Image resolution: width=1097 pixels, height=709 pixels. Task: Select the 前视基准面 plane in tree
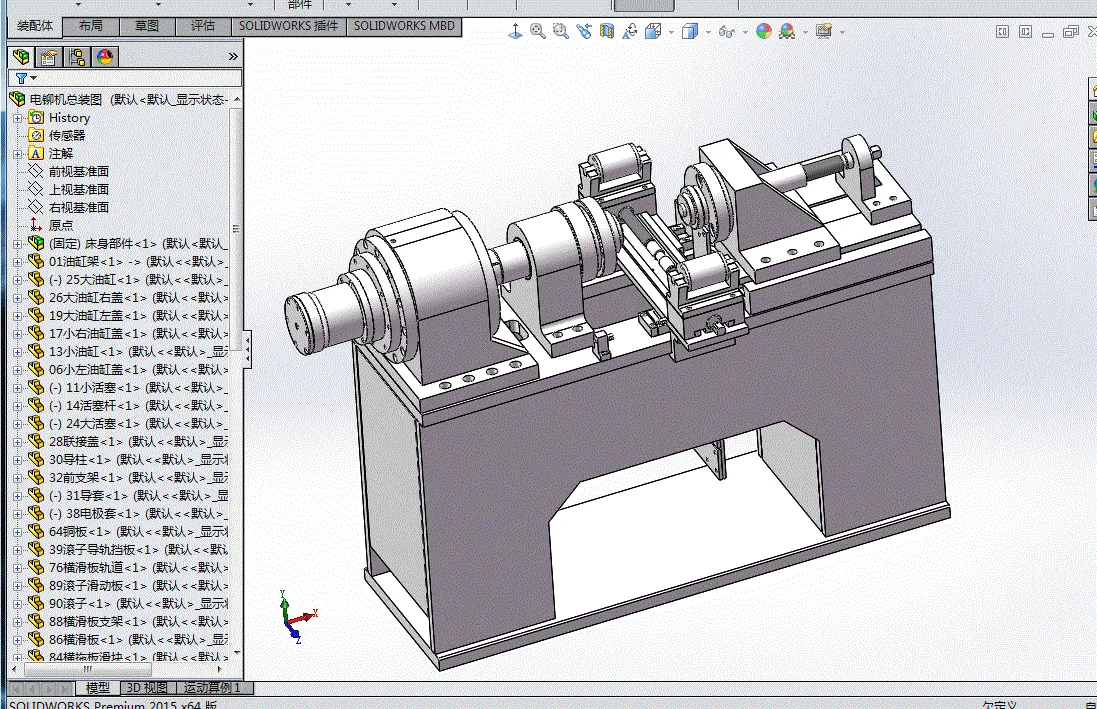click(78, 172)
